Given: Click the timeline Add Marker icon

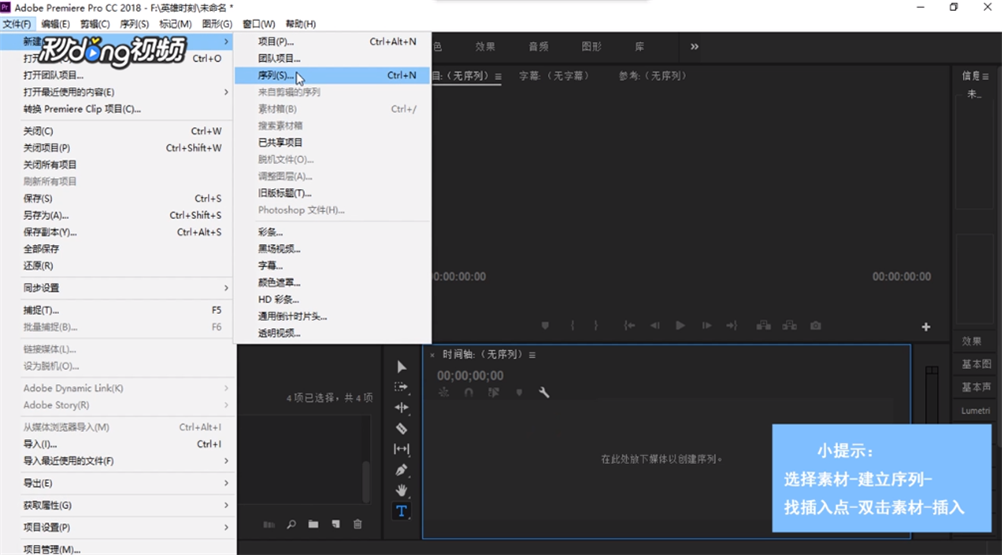Looking at the screenshot, I should pos(519,393).
